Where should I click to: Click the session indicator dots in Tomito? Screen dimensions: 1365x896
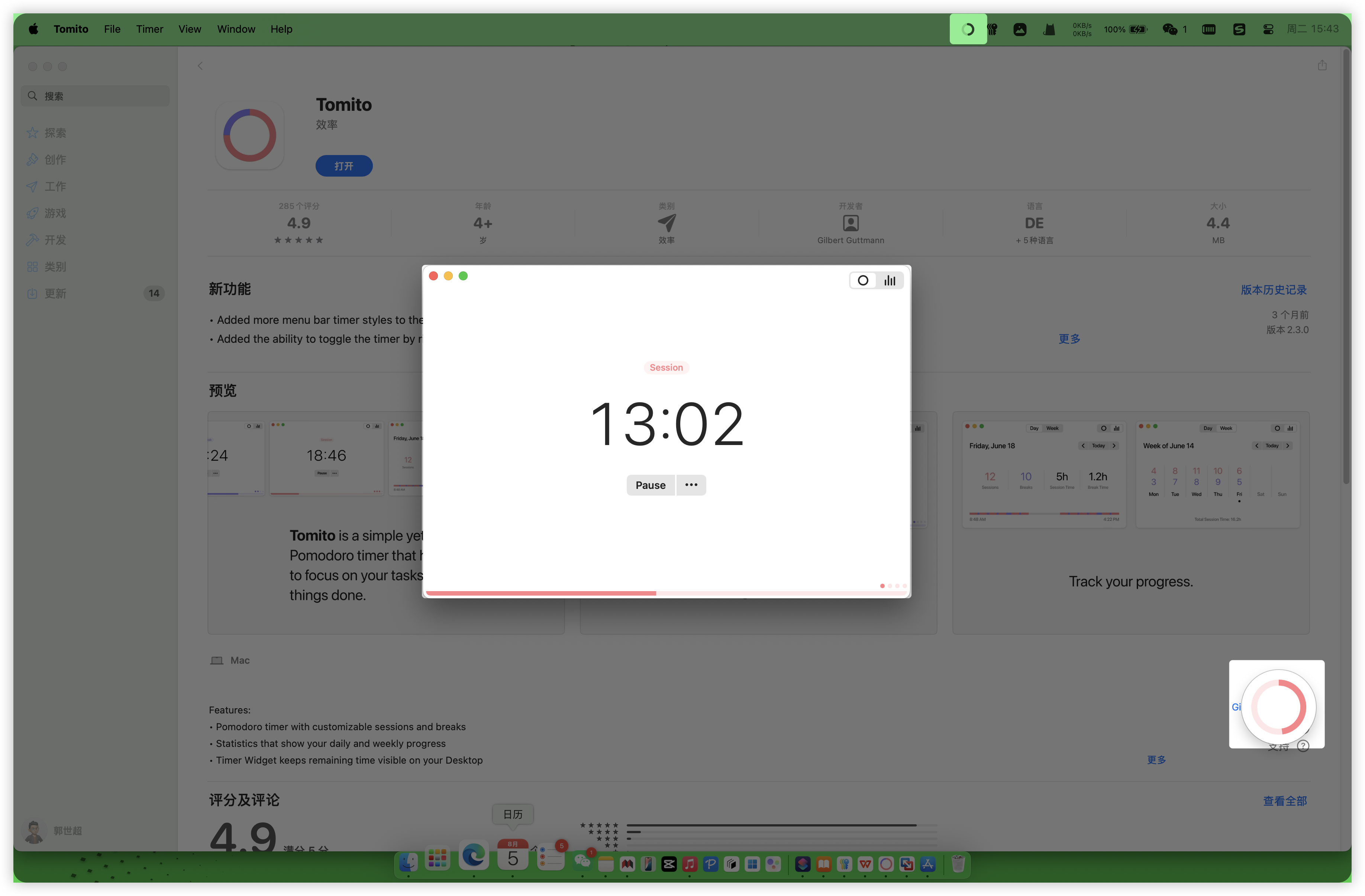coord(893,586)
